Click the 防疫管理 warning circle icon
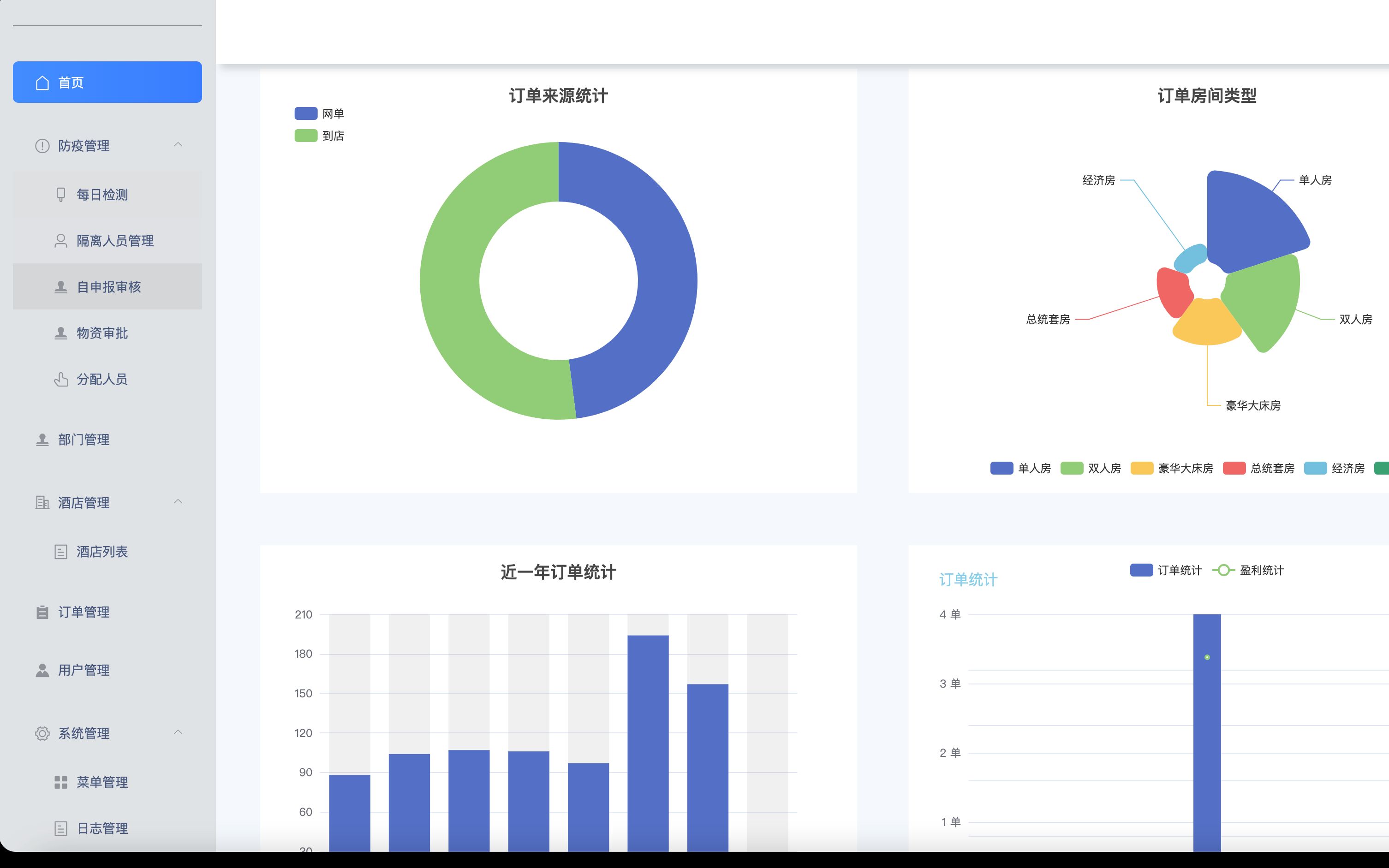Image resolution: width=1389 pixels, height=868 pixels. (42, 146)
